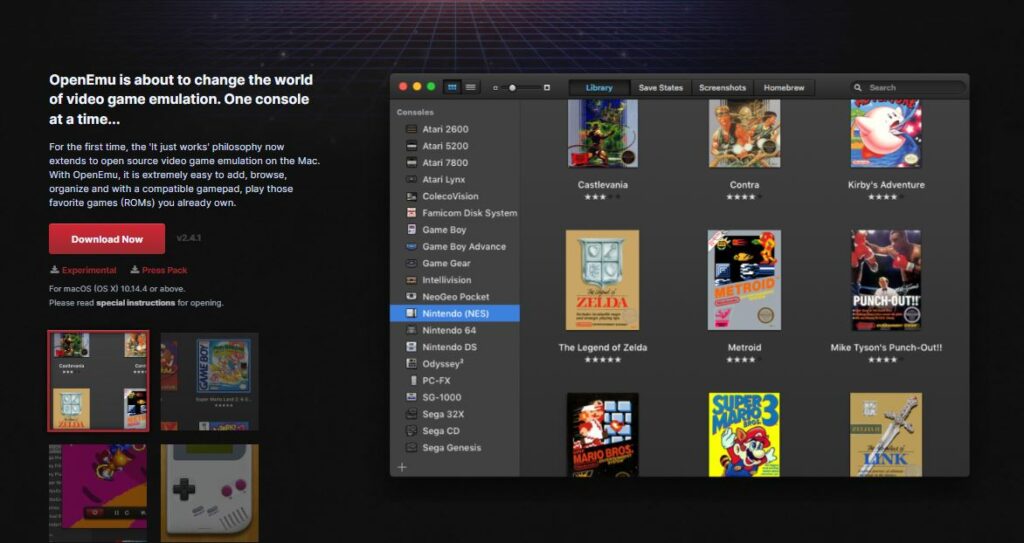The width and height of the screenshot is (1024, 543).
Task: Open Kirby's Adventure game cover
Action: [x=886, y=133]
